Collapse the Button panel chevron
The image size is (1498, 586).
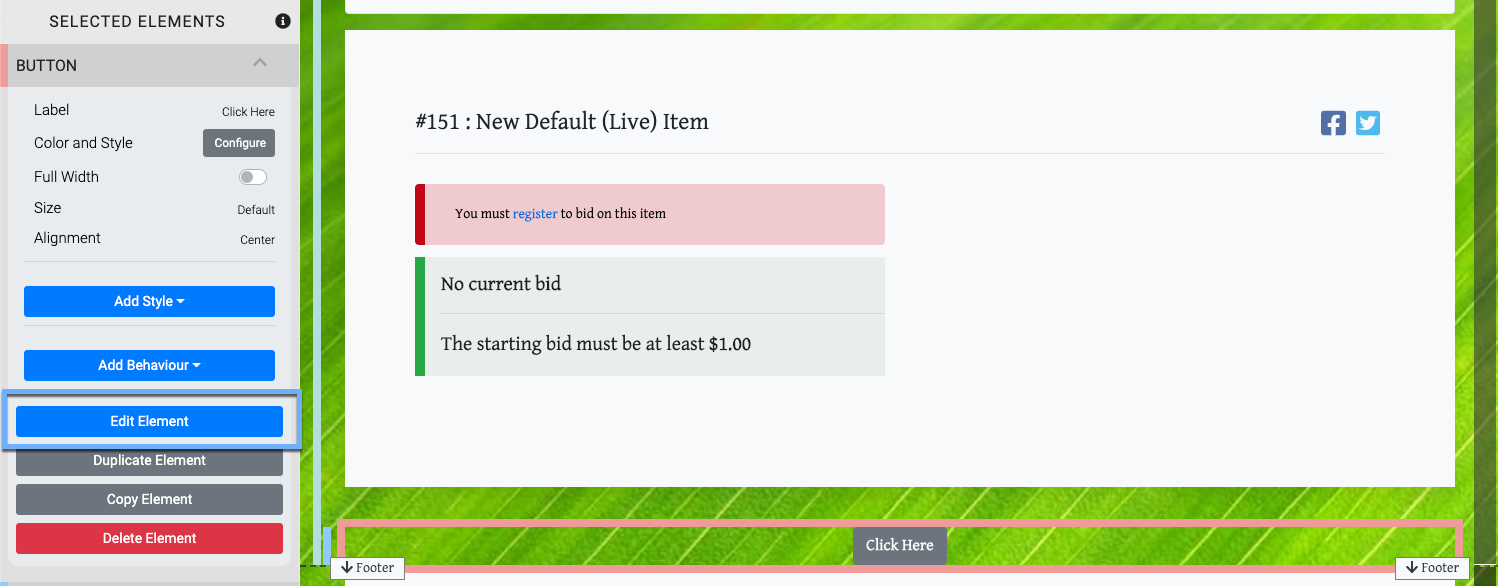click(x=260, y=63)
